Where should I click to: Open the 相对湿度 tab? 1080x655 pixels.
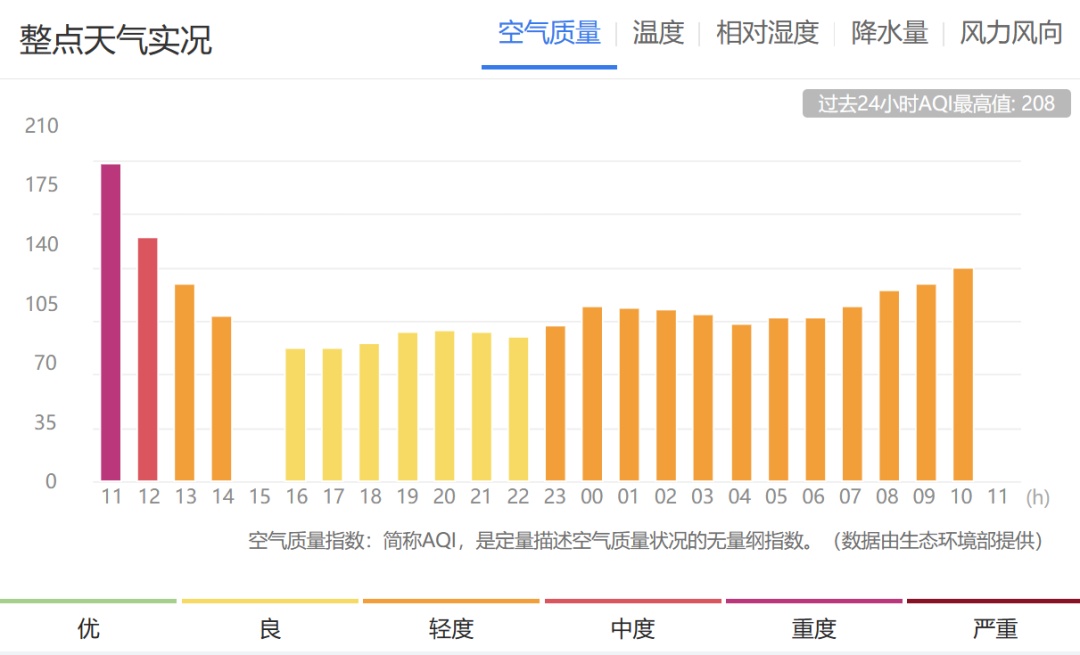point(767,33)
